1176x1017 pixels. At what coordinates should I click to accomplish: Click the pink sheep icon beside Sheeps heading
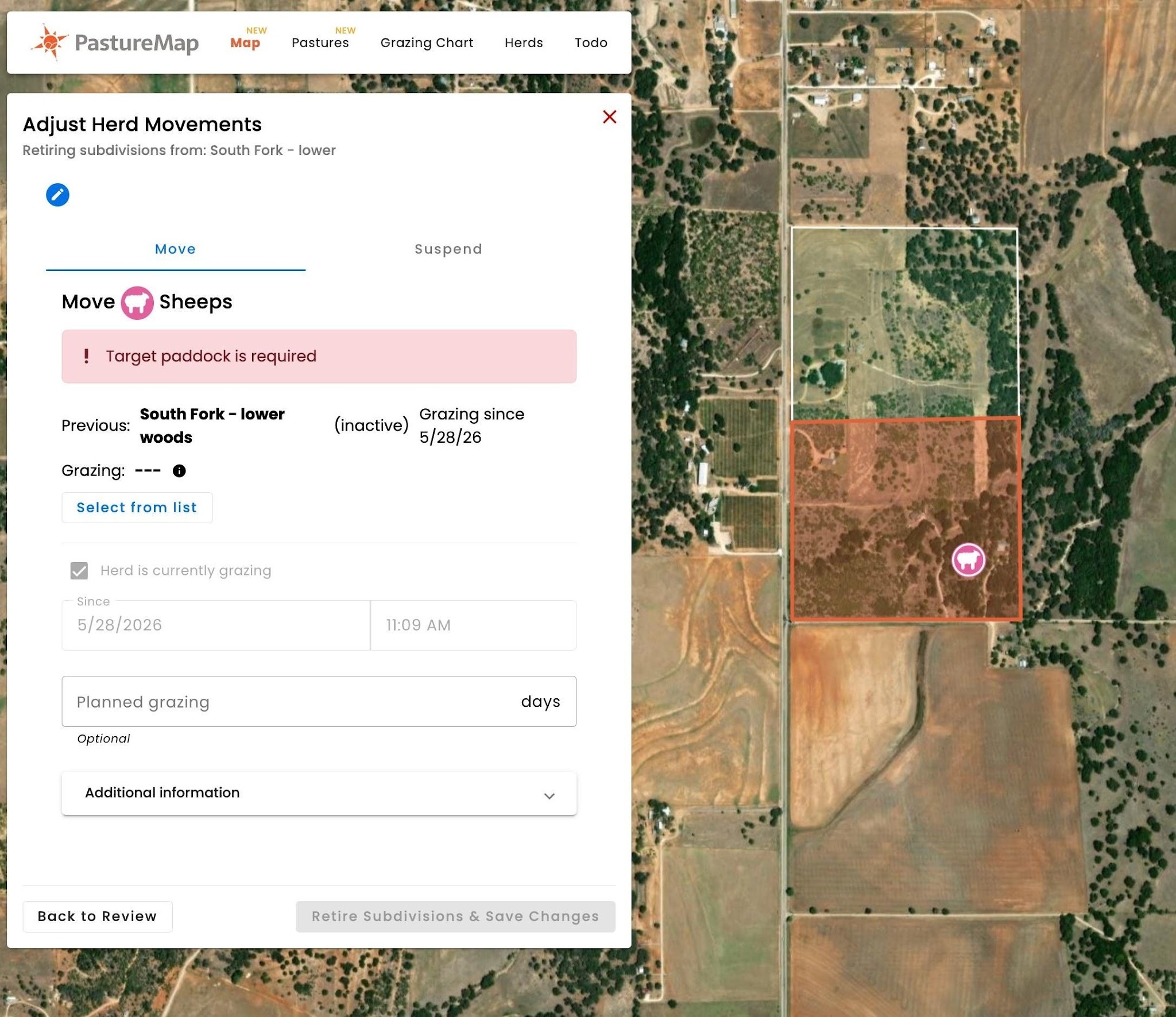click(137, 303)
